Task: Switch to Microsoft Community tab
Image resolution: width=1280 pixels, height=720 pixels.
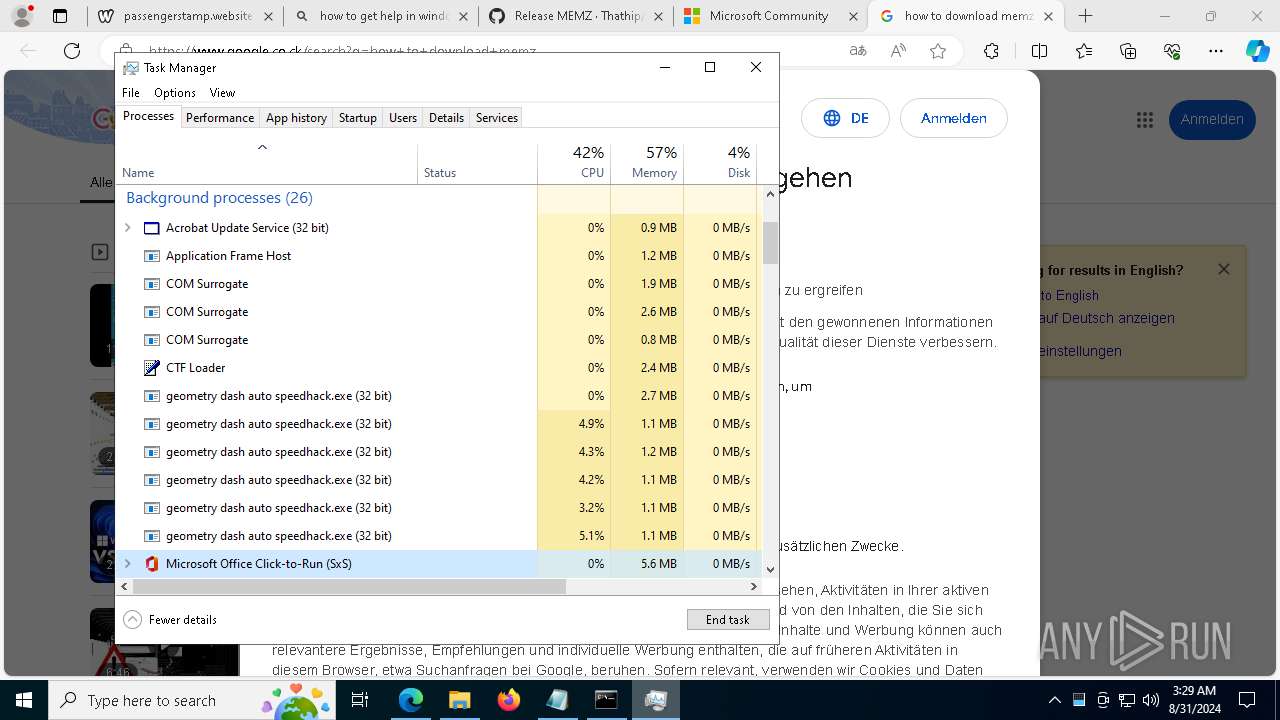Action: point(770,16)
